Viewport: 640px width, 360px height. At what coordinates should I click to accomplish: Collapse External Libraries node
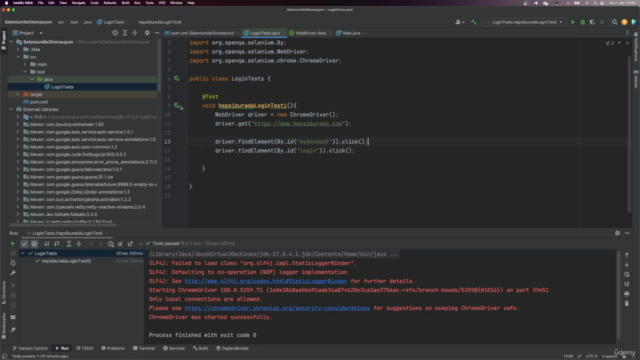pos(11,109)
